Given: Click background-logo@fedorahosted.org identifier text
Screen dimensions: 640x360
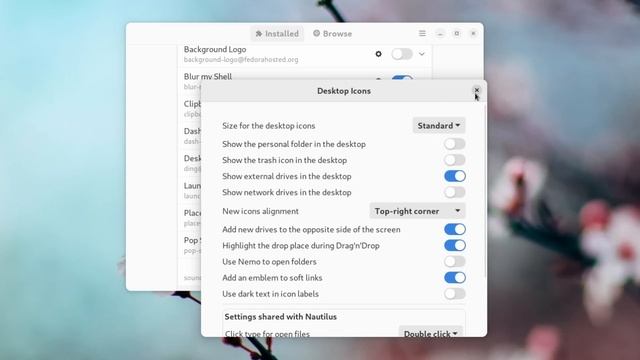Looking at the screenshot, I should [241, 60].
